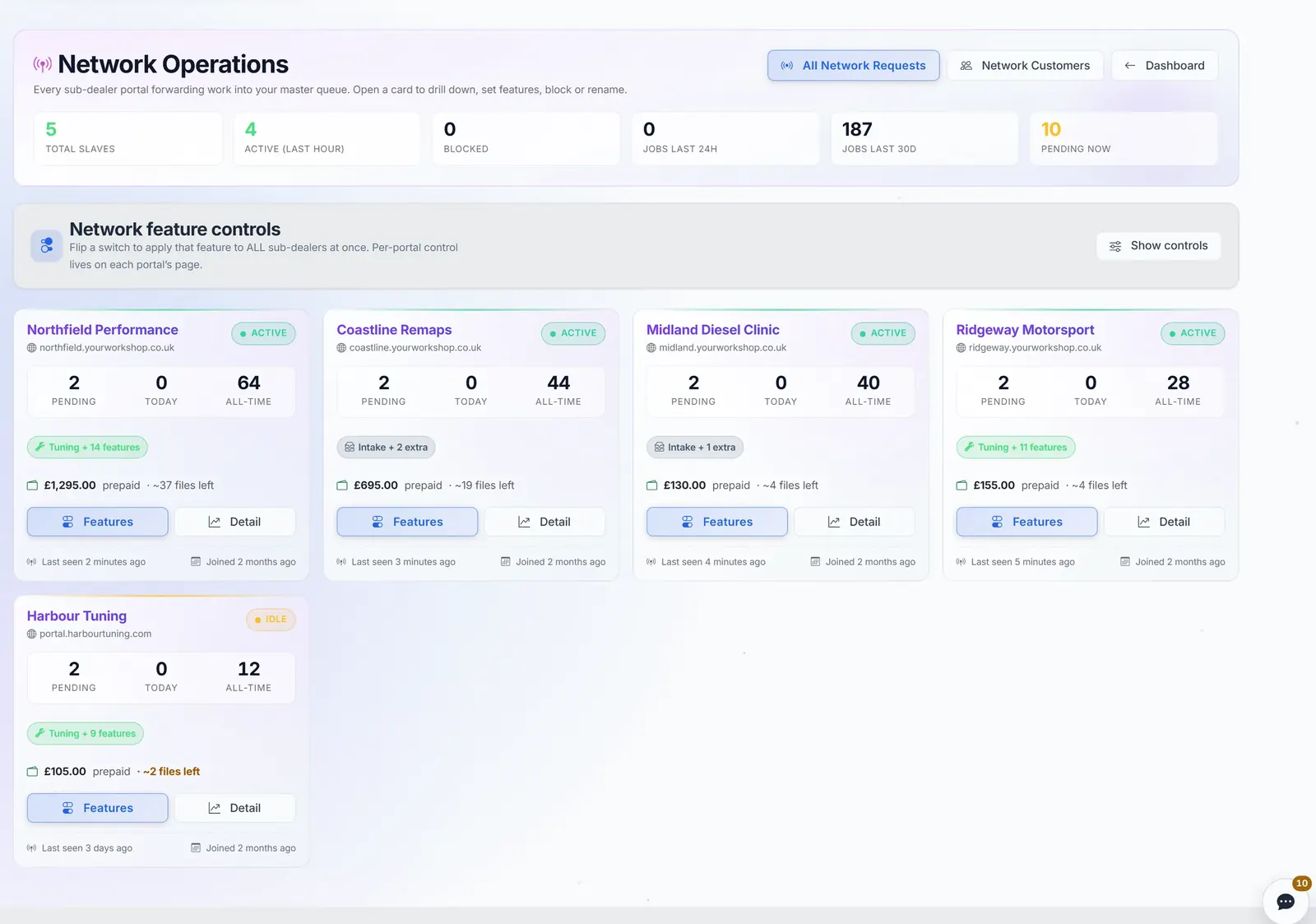1316x924 pixels.
Task: Show the network feature controls
Action: tap(1158, 246)
